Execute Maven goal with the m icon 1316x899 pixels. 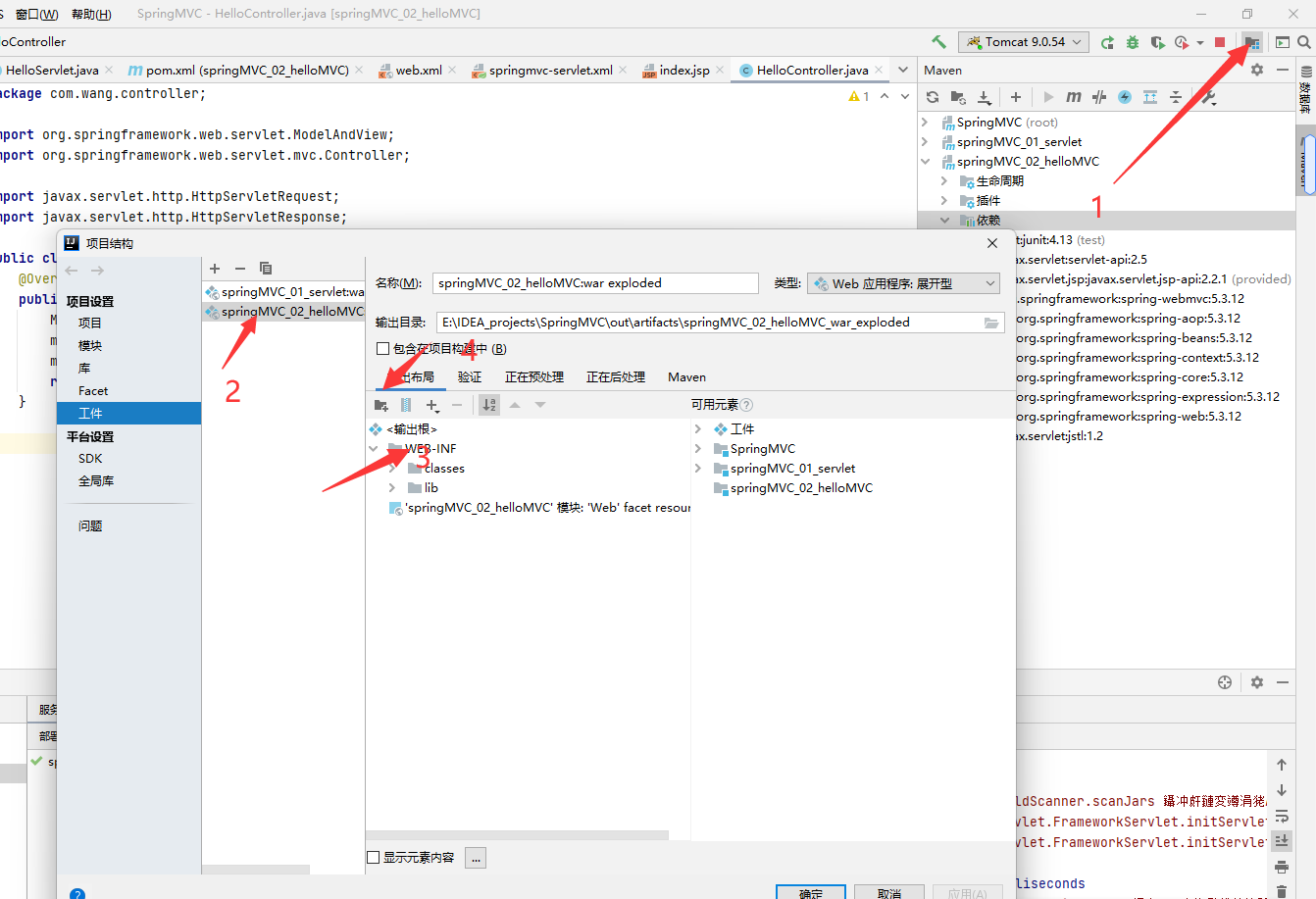[1074, 97]
